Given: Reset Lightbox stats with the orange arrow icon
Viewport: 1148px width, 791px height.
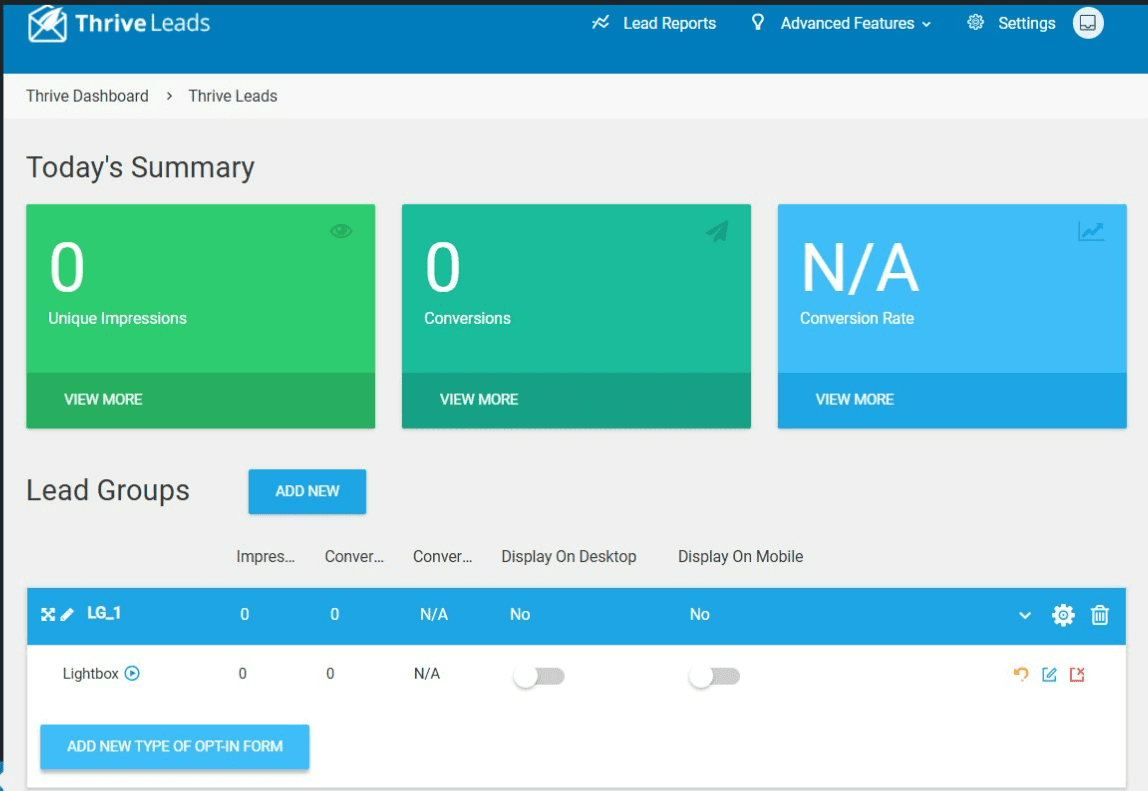Looking at the screenshot, I should tap(1021, 674).
